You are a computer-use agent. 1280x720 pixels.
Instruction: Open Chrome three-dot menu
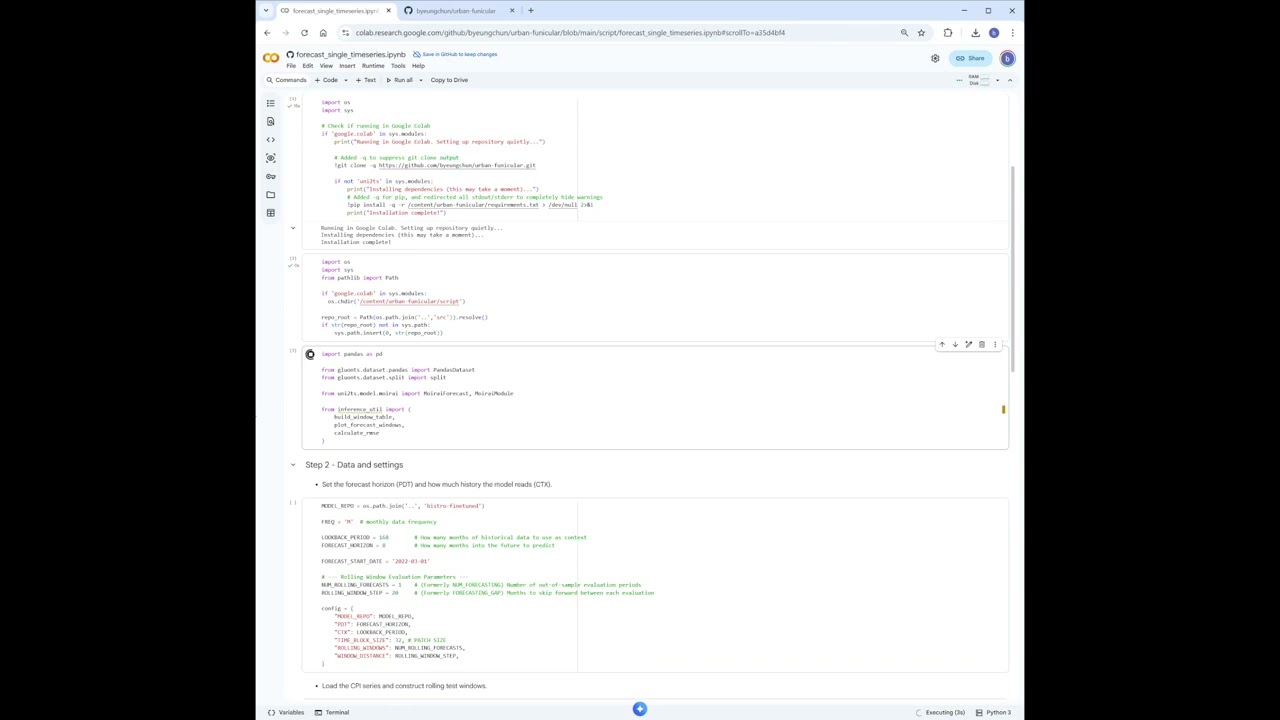[x=1012, y=33]
